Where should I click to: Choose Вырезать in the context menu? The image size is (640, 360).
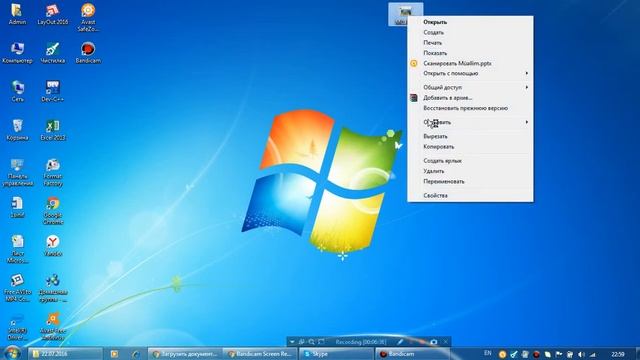470,136
